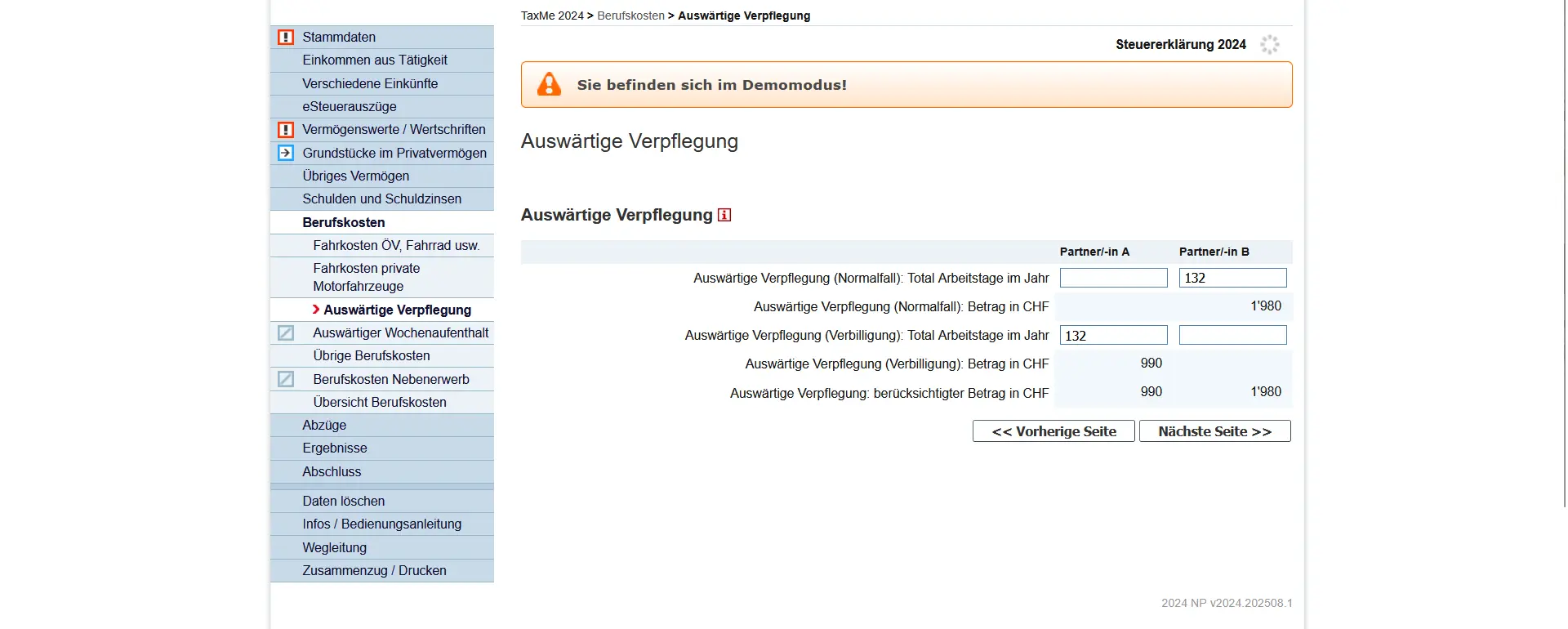Click Partner B Verbilligung Arbeitstage empty field
This screenshot has height=629, width=1568.
coord(1232,335)
